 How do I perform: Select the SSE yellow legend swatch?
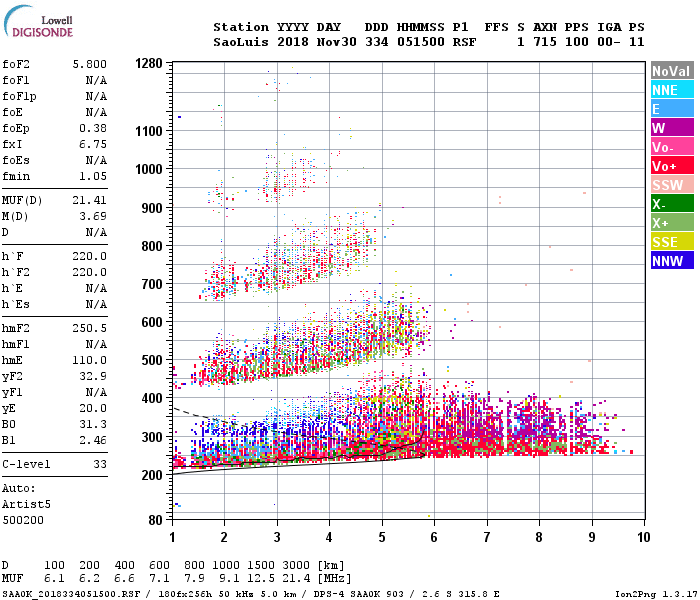tap(672, 242)
